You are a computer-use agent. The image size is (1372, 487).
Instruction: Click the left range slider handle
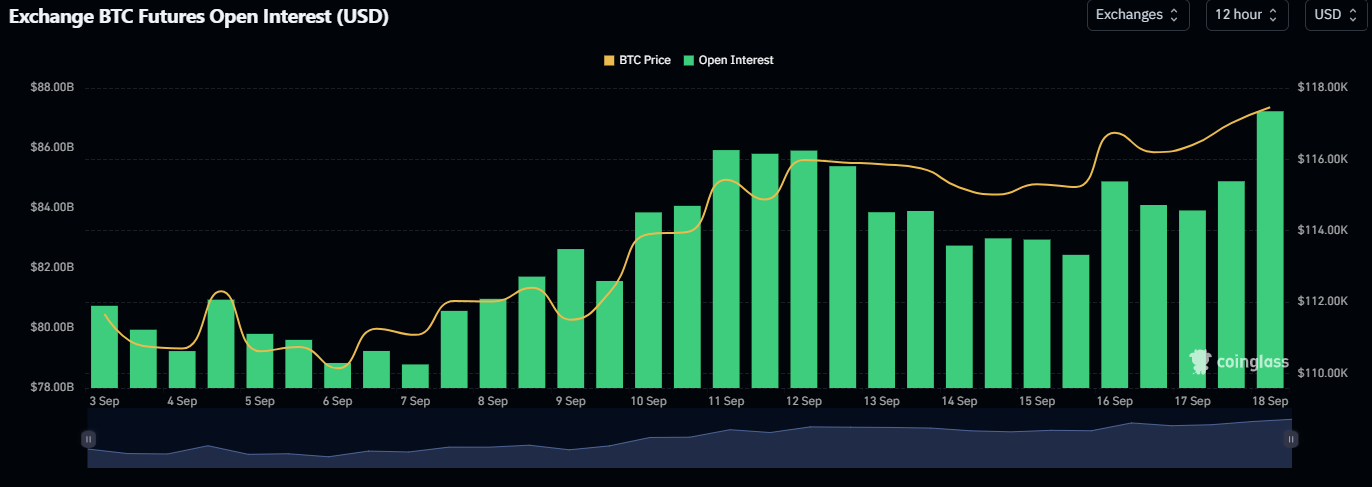[89, 438]
